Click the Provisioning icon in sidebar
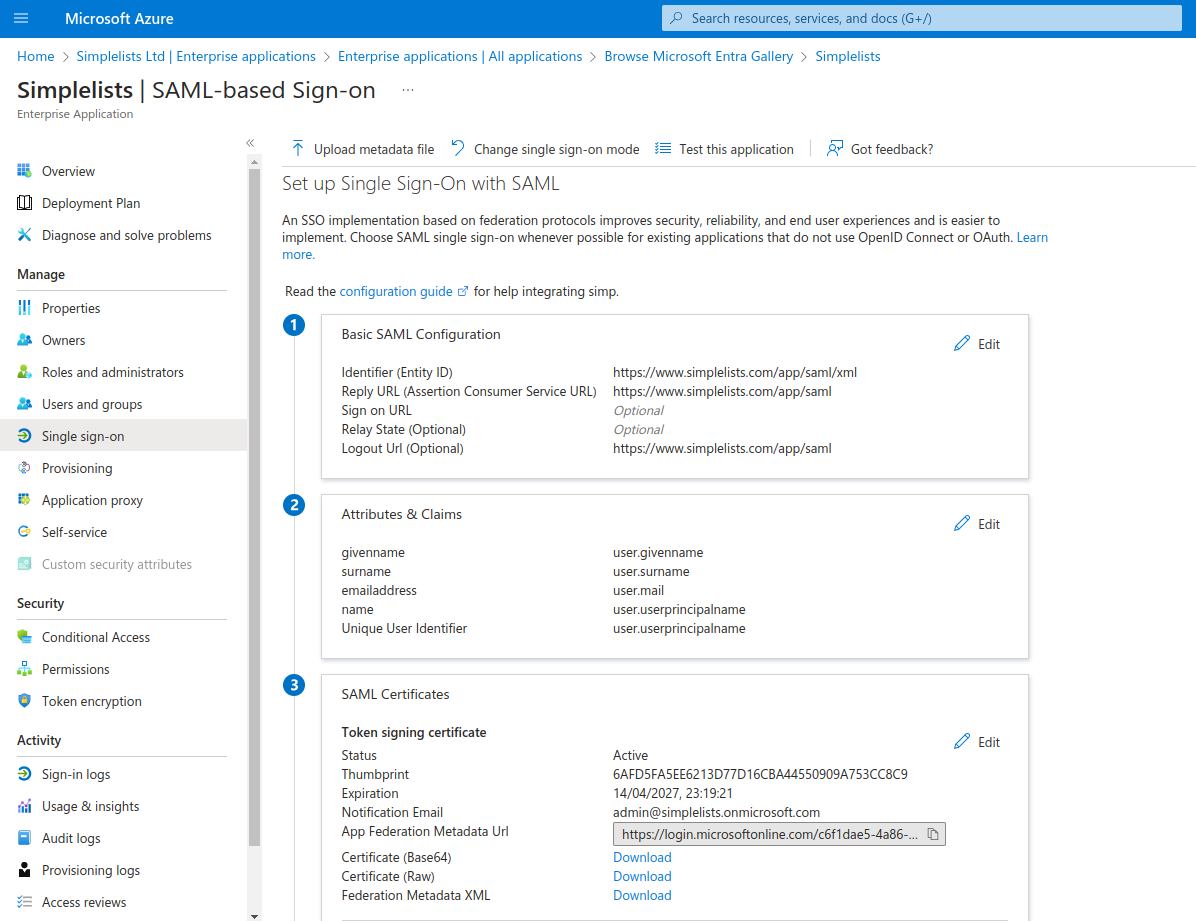Image resolution: width=1196 pixels, height=921 pixels. [x=24, y=468]
